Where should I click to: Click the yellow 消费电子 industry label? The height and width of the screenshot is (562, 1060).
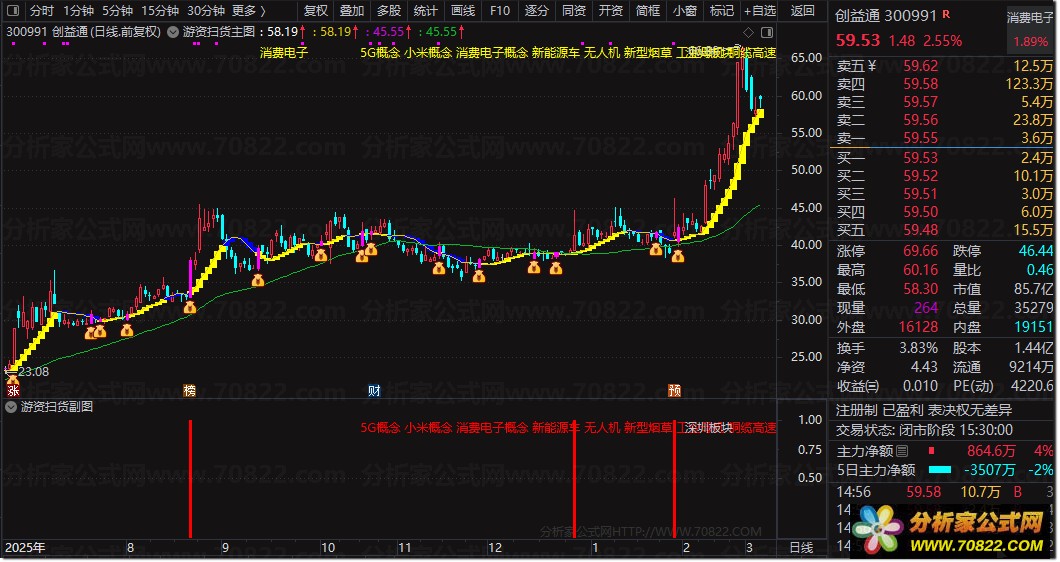(x=283, y=53)
